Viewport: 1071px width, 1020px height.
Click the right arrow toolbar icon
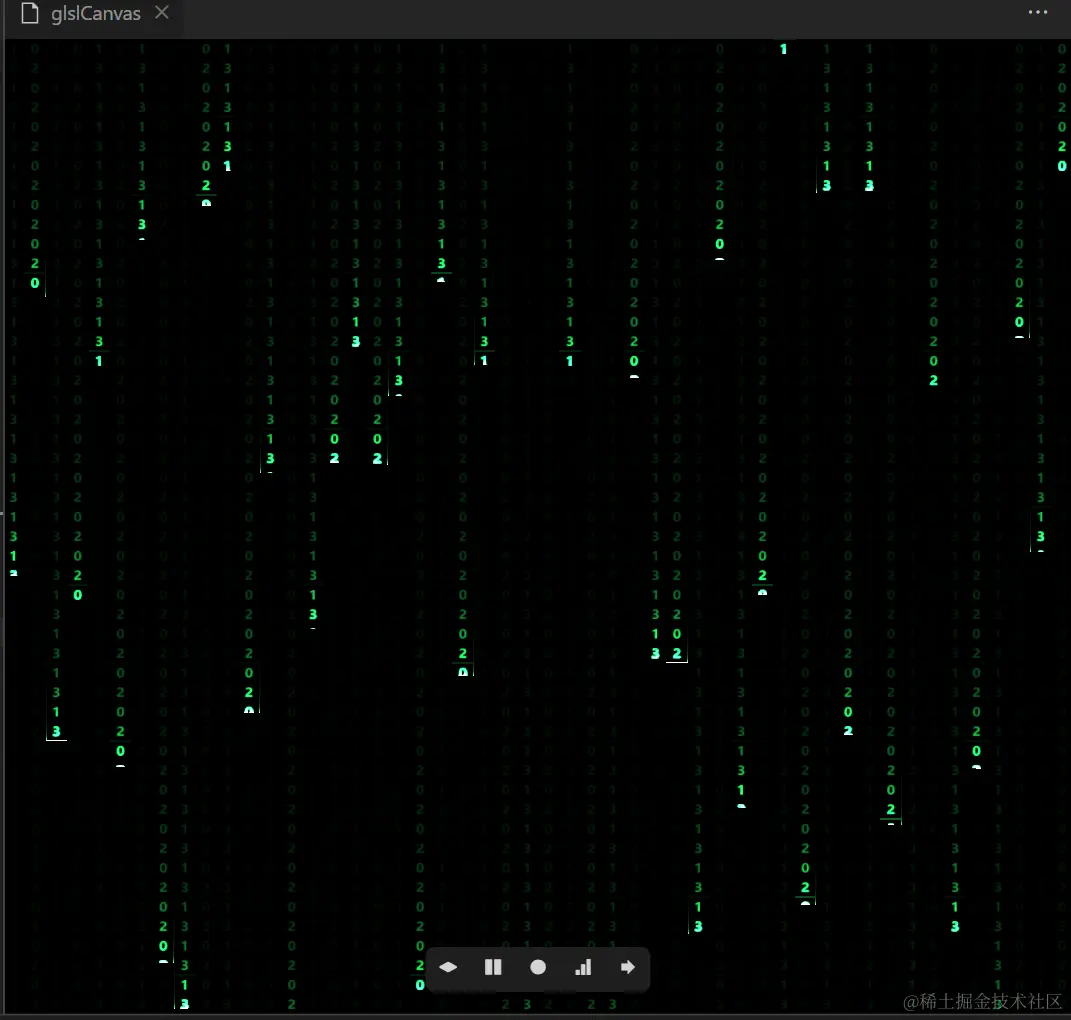628,967
